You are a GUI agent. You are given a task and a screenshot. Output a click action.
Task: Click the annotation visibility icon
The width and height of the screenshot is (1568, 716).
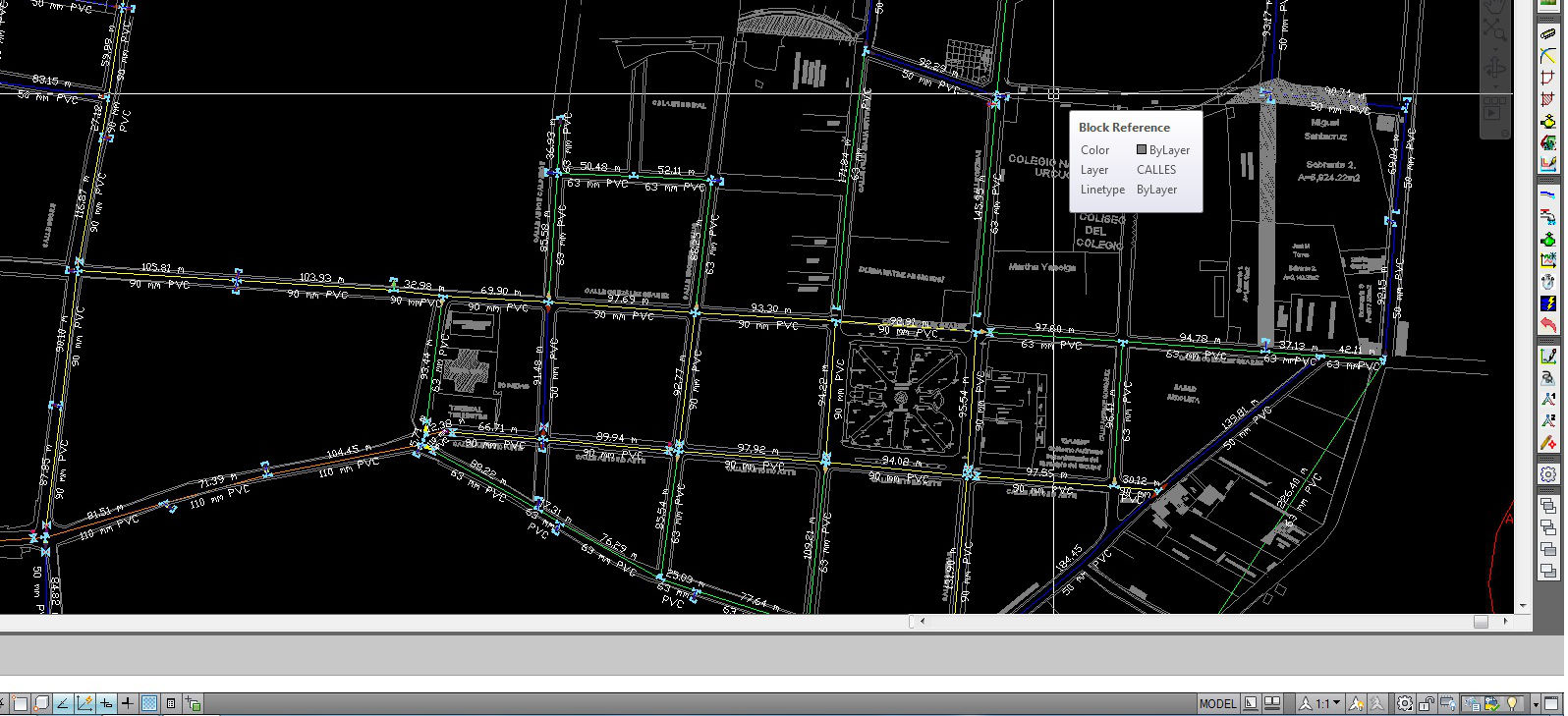point(1357,703)
